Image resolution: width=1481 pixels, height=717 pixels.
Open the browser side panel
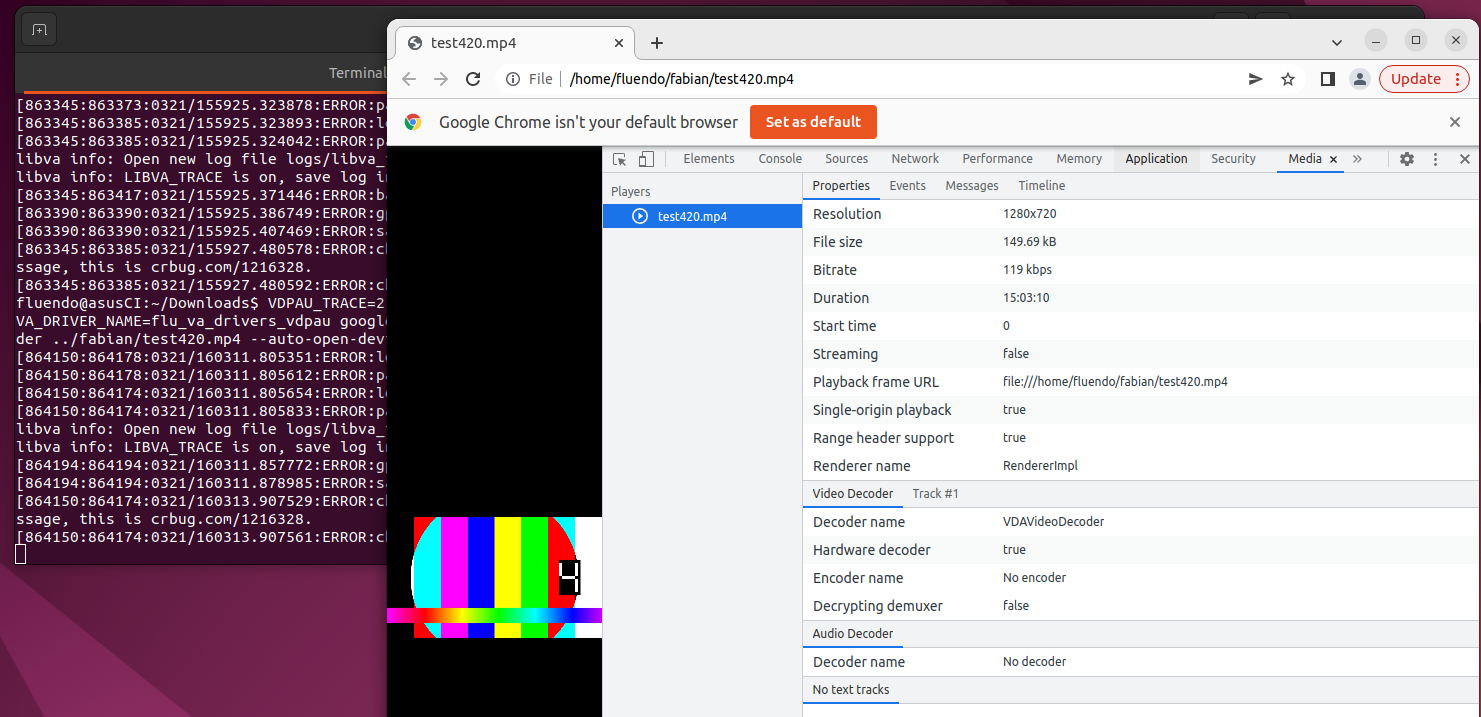pos(1327,78)
